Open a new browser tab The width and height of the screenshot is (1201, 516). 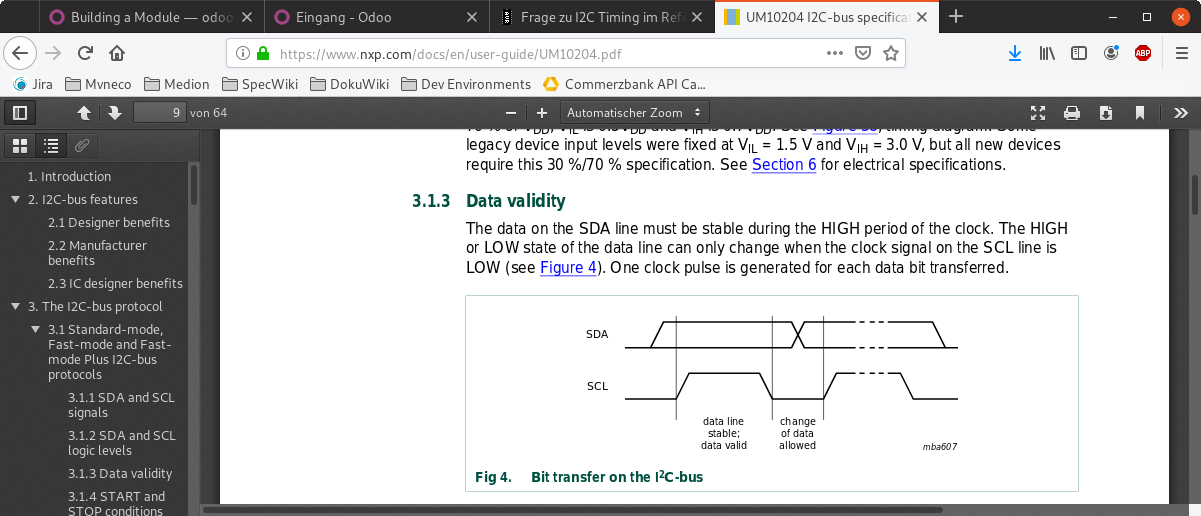[x=956, y=16]
